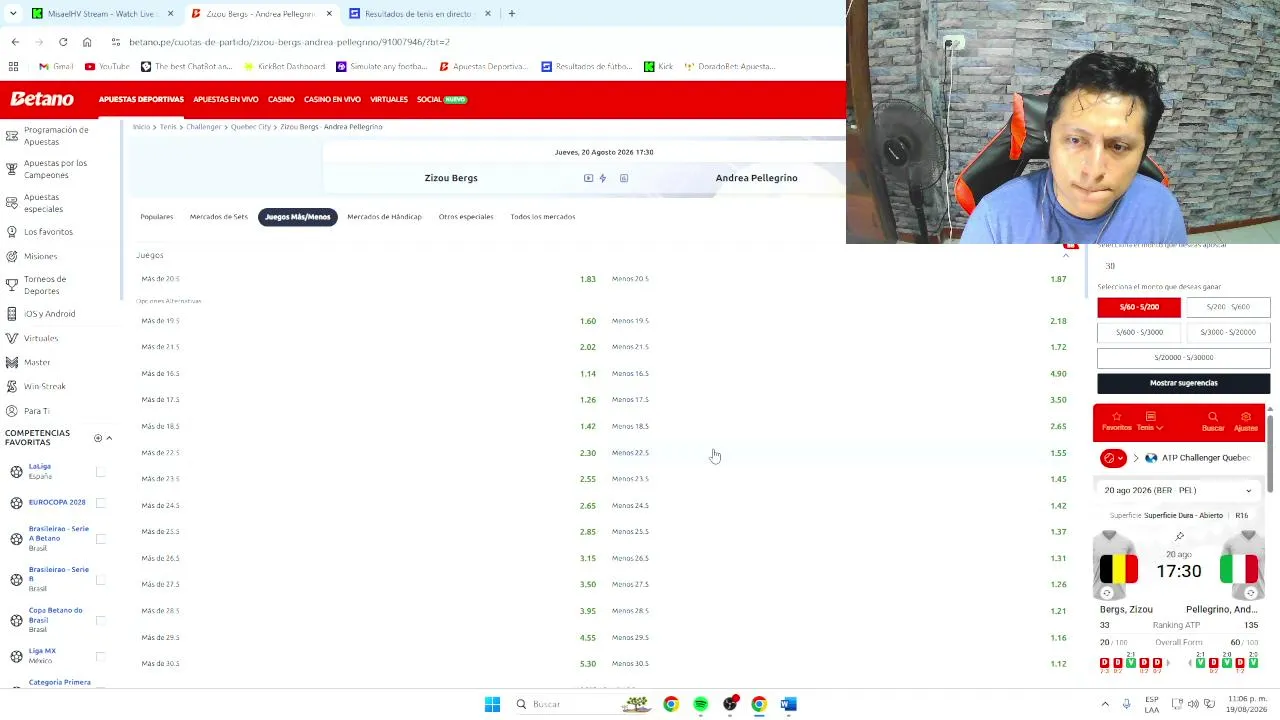
Task: Collapse the Competencias Favoritas section
Action: tap(109, 438)
